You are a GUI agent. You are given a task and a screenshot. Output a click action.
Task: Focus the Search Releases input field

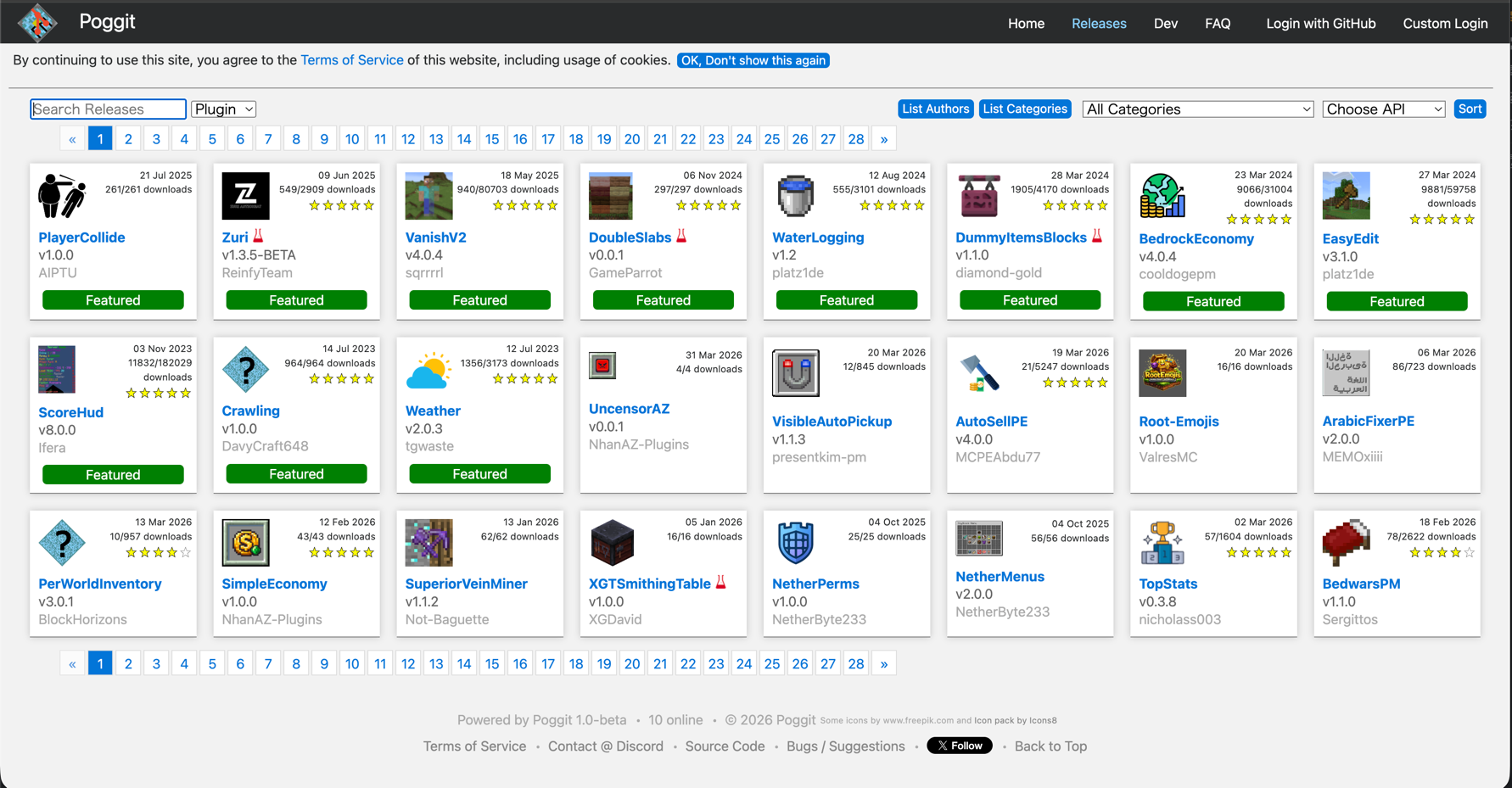click(x=108, y=109)
